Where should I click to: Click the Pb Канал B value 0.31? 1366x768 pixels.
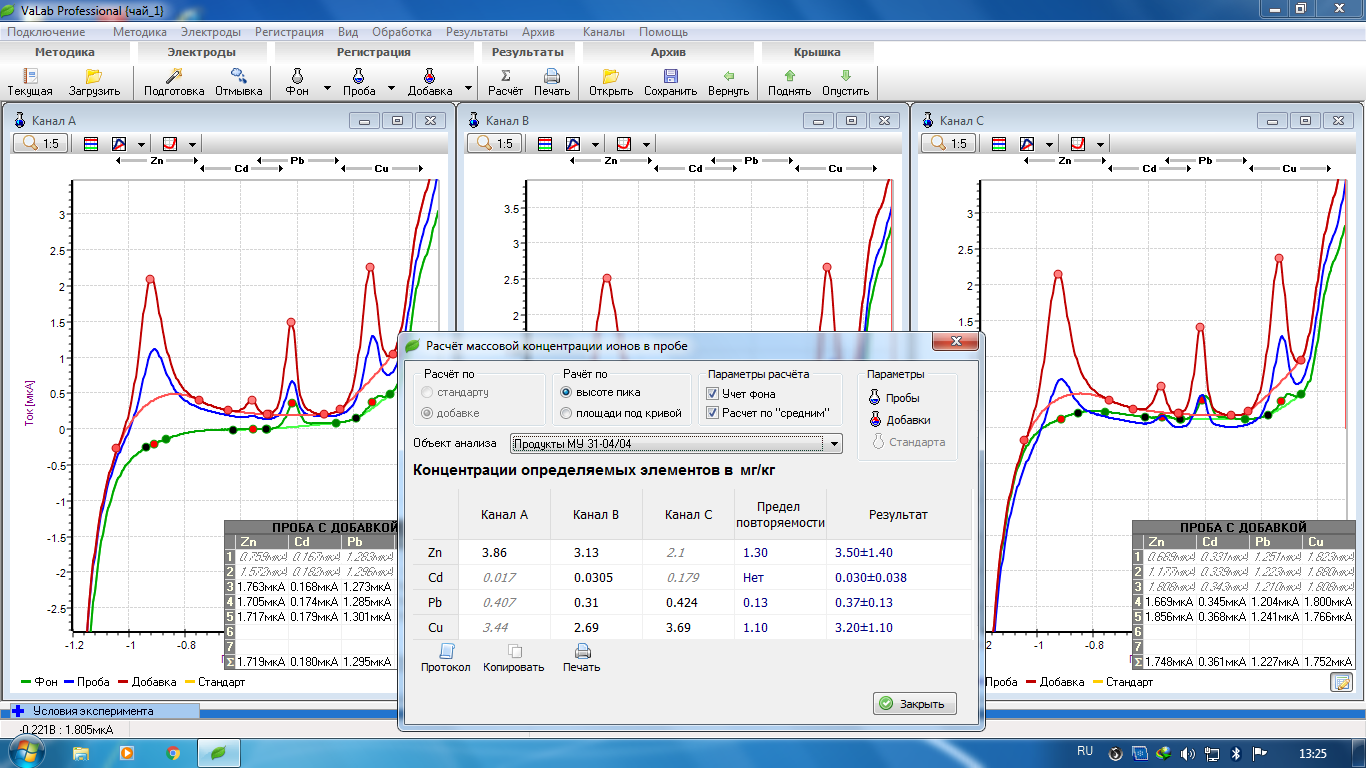click(x=585, y=603)
